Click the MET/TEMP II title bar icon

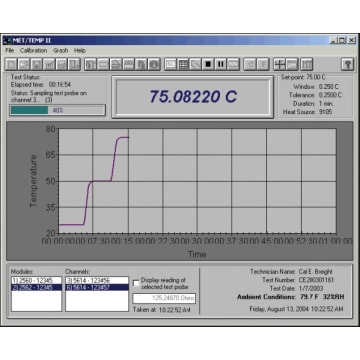click(8, 40)
